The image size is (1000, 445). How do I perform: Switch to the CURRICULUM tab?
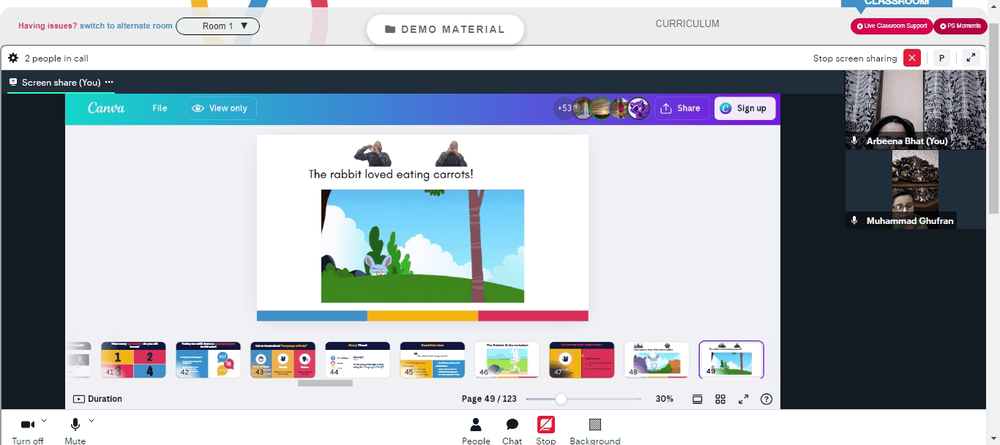coord(687,24)
